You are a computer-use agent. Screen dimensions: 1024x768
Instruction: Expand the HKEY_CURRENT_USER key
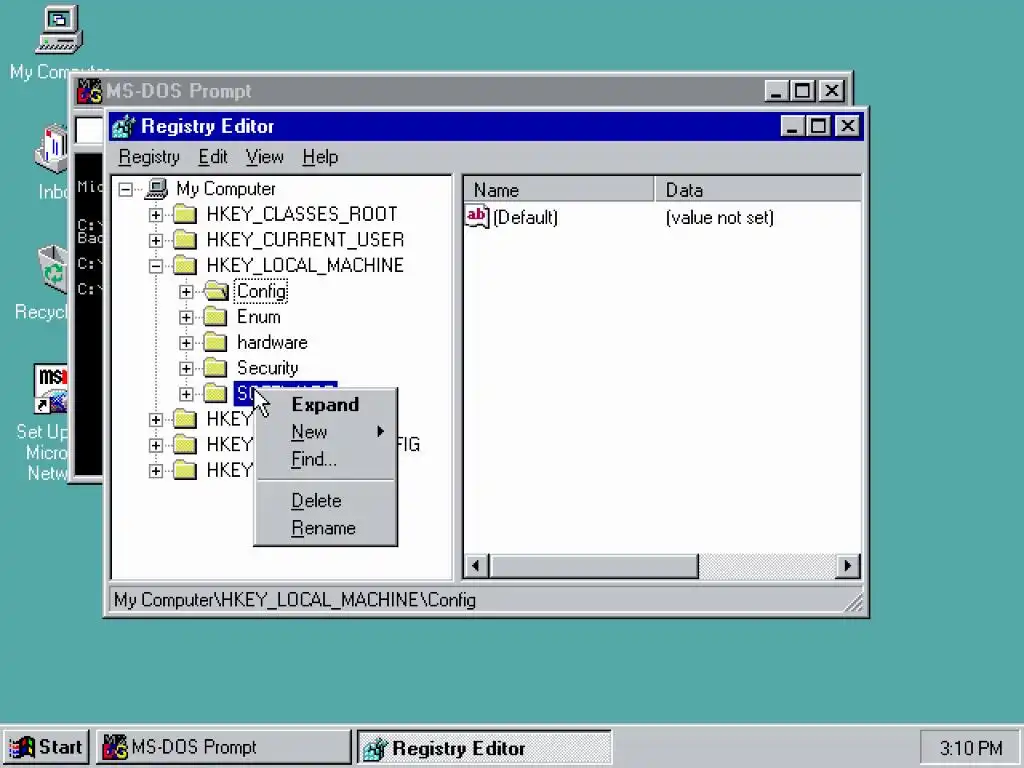155,240
